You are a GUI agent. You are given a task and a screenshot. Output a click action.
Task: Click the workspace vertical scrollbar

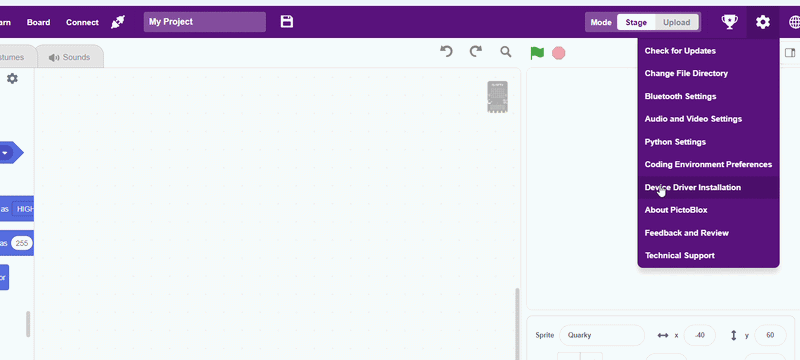517,324
